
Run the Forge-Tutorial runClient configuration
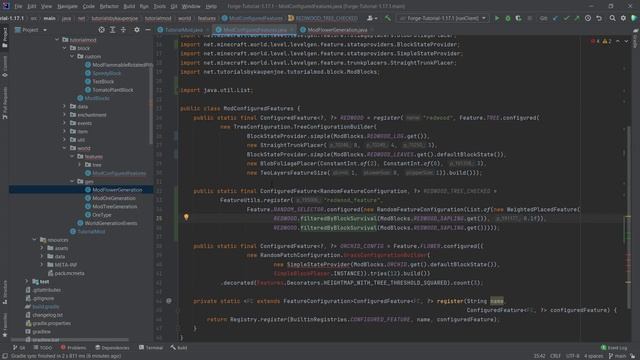click(497, 18)
